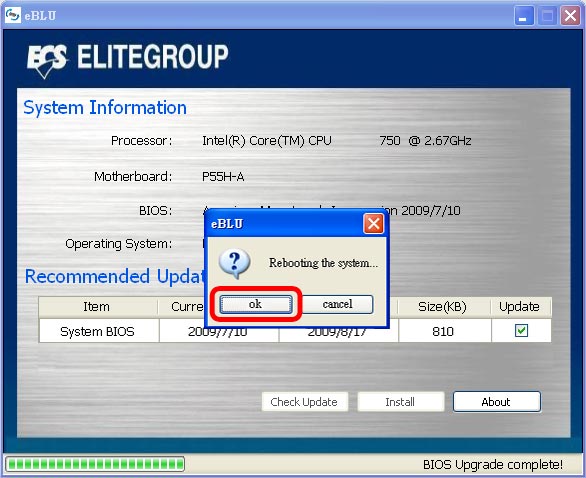Open the About button
This screenshot has width=586, height=478.
[x=496, y=402]
